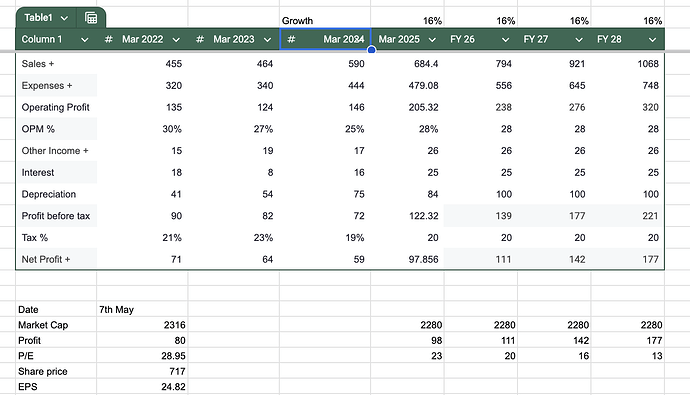This screenshot has width=690, height=395.
Task: Select the Depreciation row label
Action: pyautogui.click(x=49, y=194)
